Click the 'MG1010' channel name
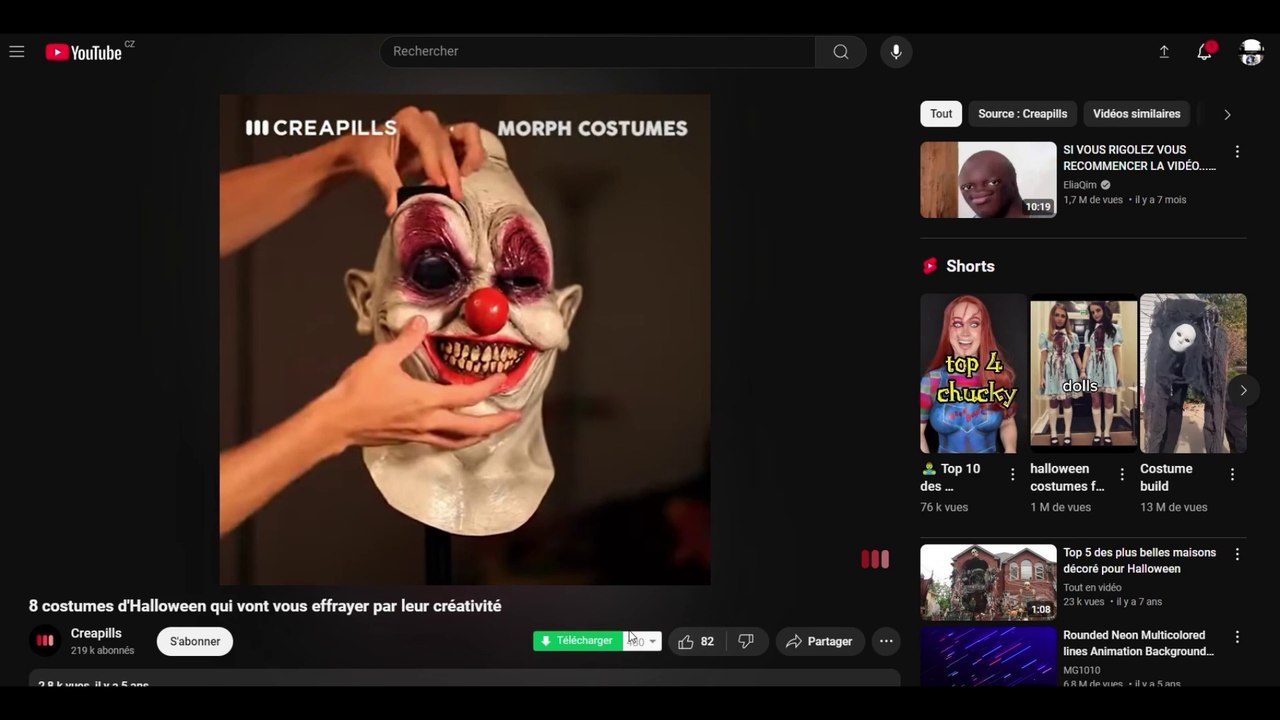 point(1081,671)
